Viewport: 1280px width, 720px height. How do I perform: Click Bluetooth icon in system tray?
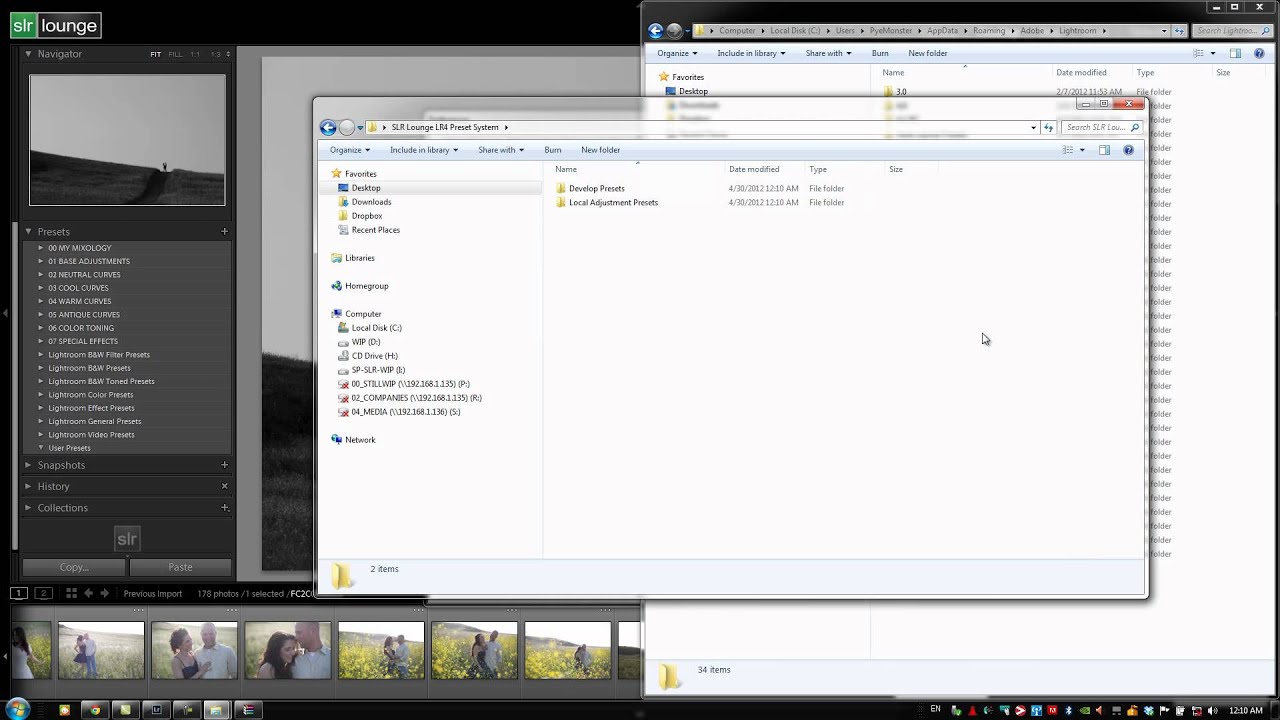(1068, 710)
